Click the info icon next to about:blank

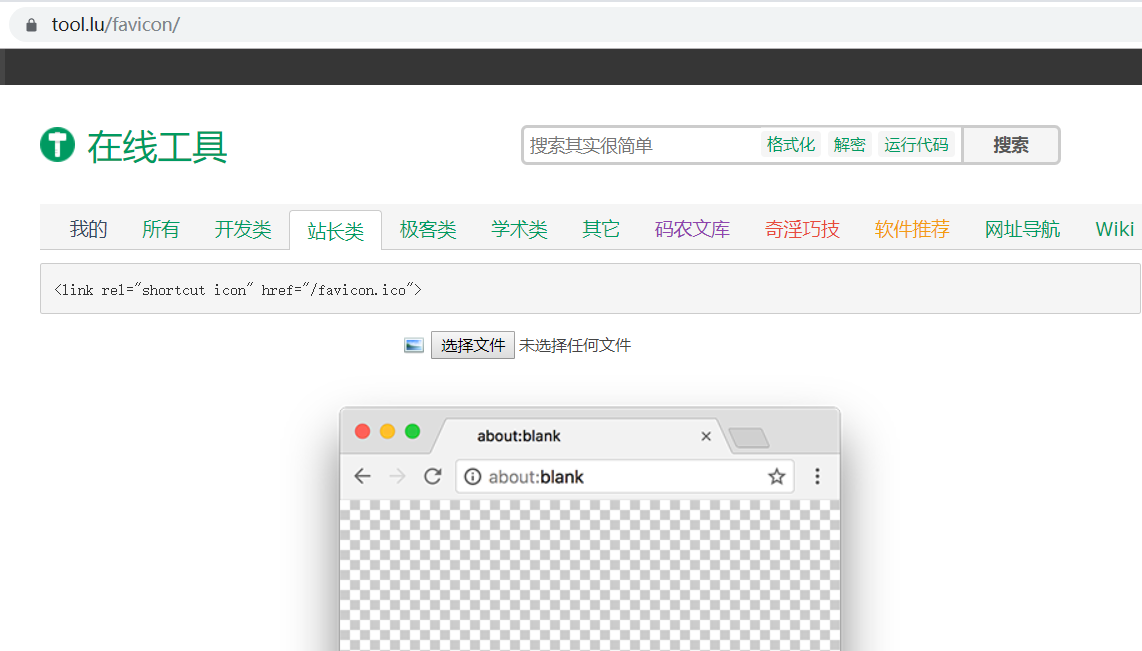click(471, 476)
